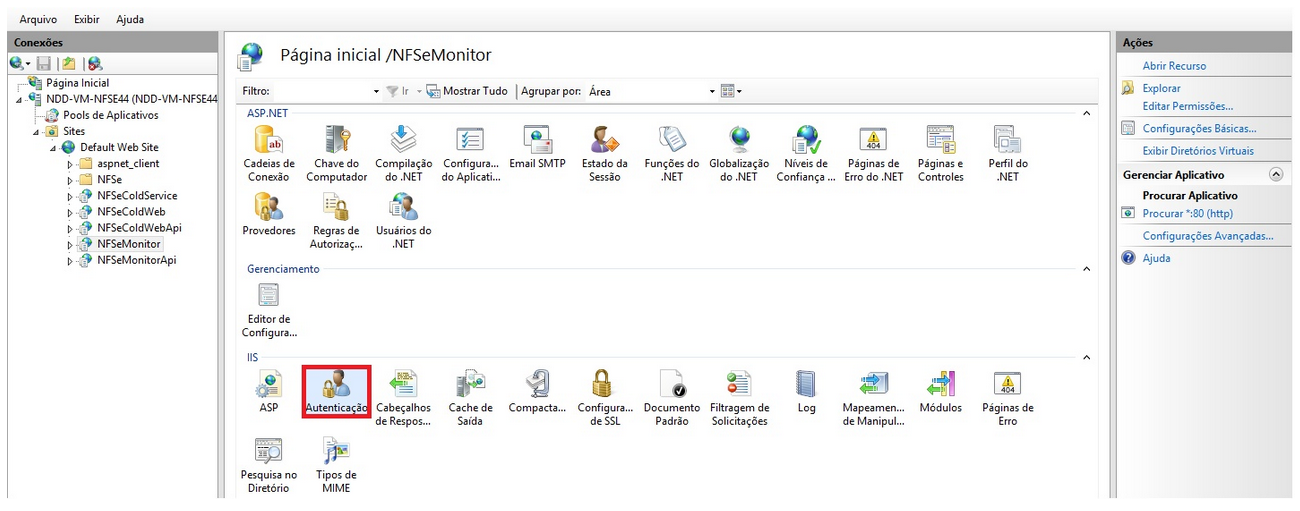Open the view mode dropdown button
Image resolution: width=1300 pixels, height=511 pixels.
pyautogui.click(x=732, y=91)
